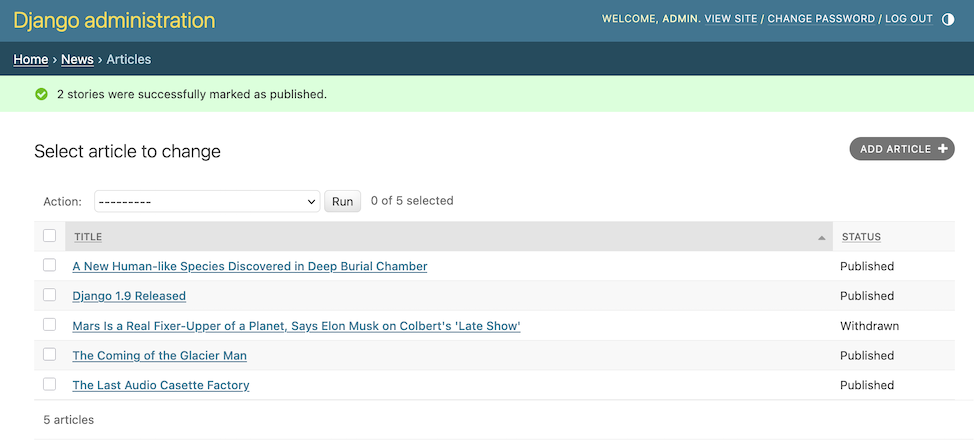The width and height of the screenshot is (974, 448).
Task: Open the Action dropdown menu
Action: click(207, 201)
